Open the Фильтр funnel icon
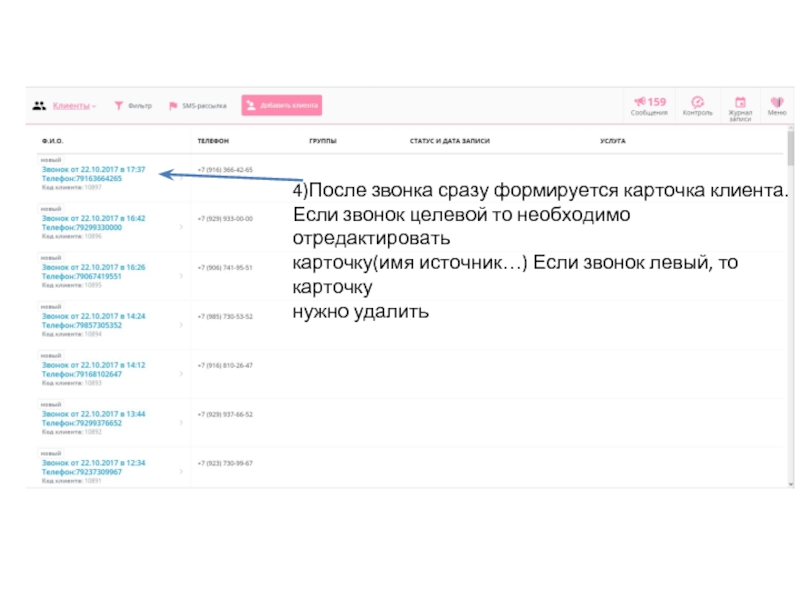Image resolution: width=800 pixels, height=600 pixels. [x=118, y=106]
